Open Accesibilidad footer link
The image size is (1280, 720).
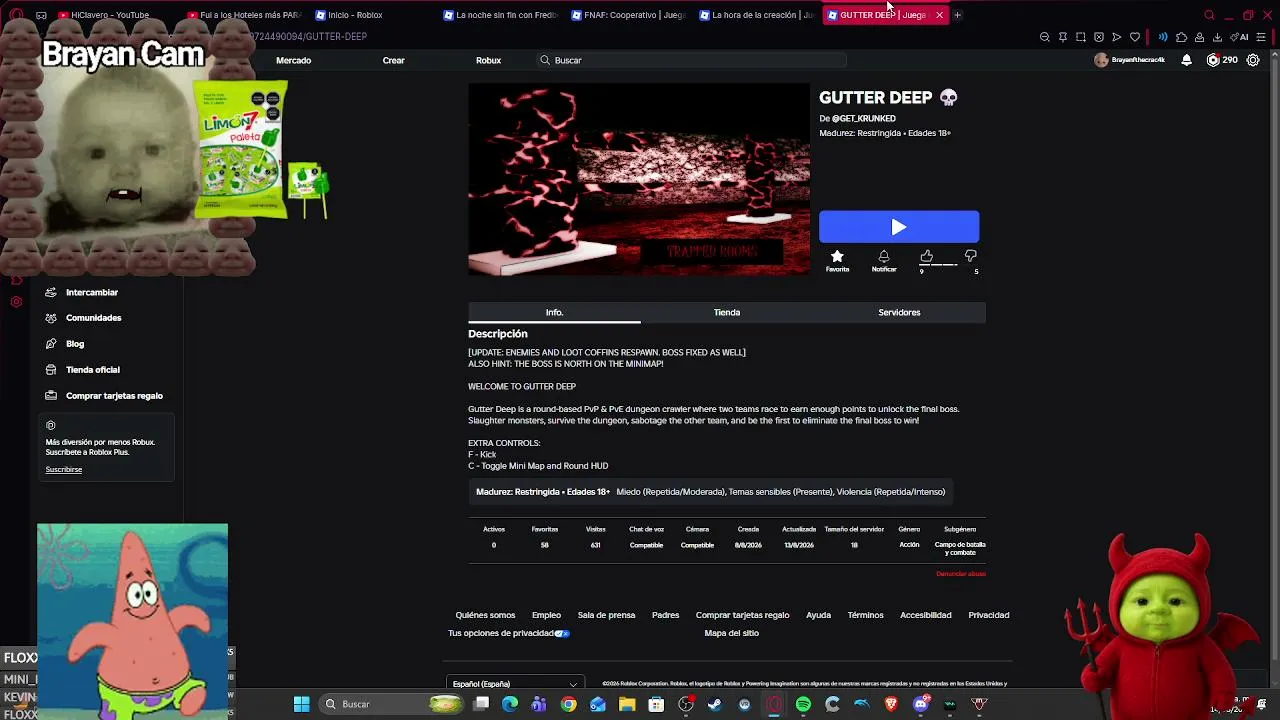tap(925, 615)
